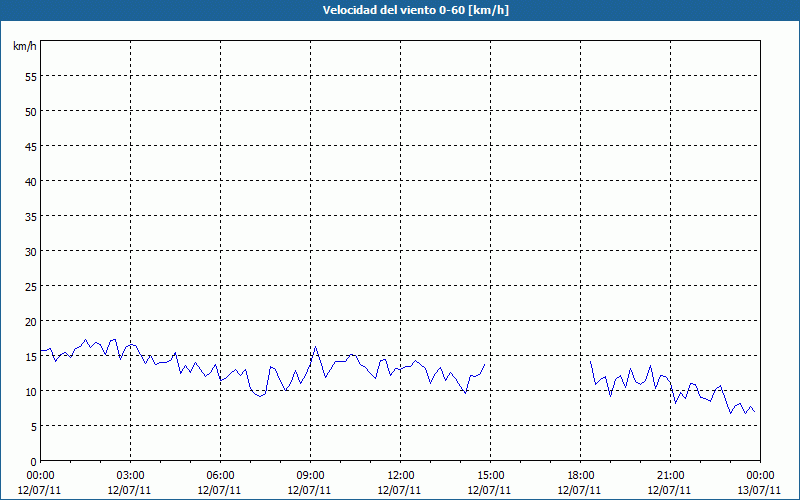Click the x-axis time label '12:00'
The width and height of the screenshot is (800, 500).
(x=401, y=476)
